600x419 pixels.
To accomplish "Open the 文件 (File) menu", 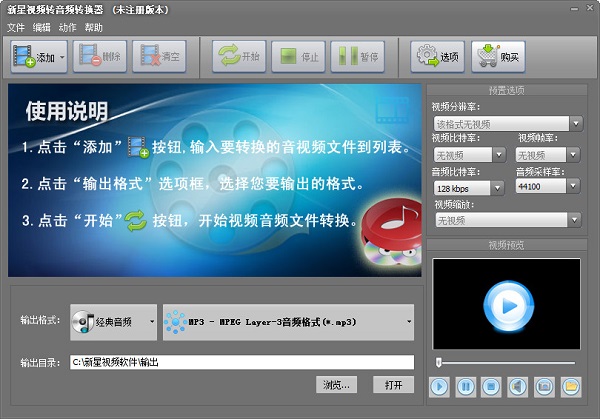I will tap(16, 27).
